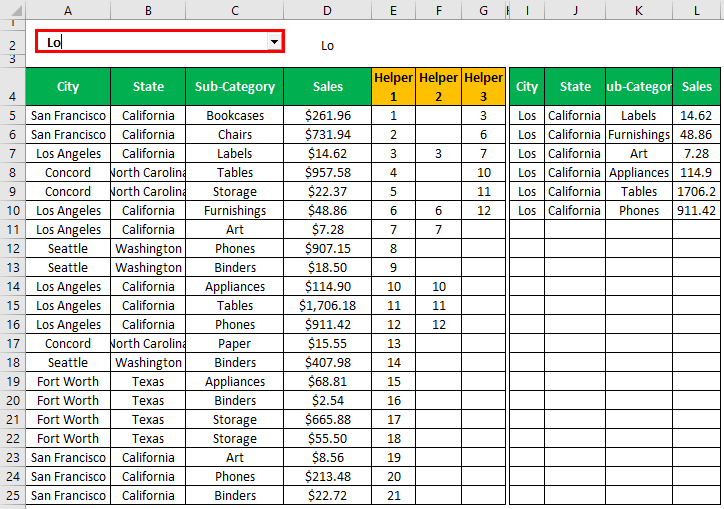Screen dimensions: 724x509
Task: Select cell showing $213.48
Action: (x=327, y=476)
